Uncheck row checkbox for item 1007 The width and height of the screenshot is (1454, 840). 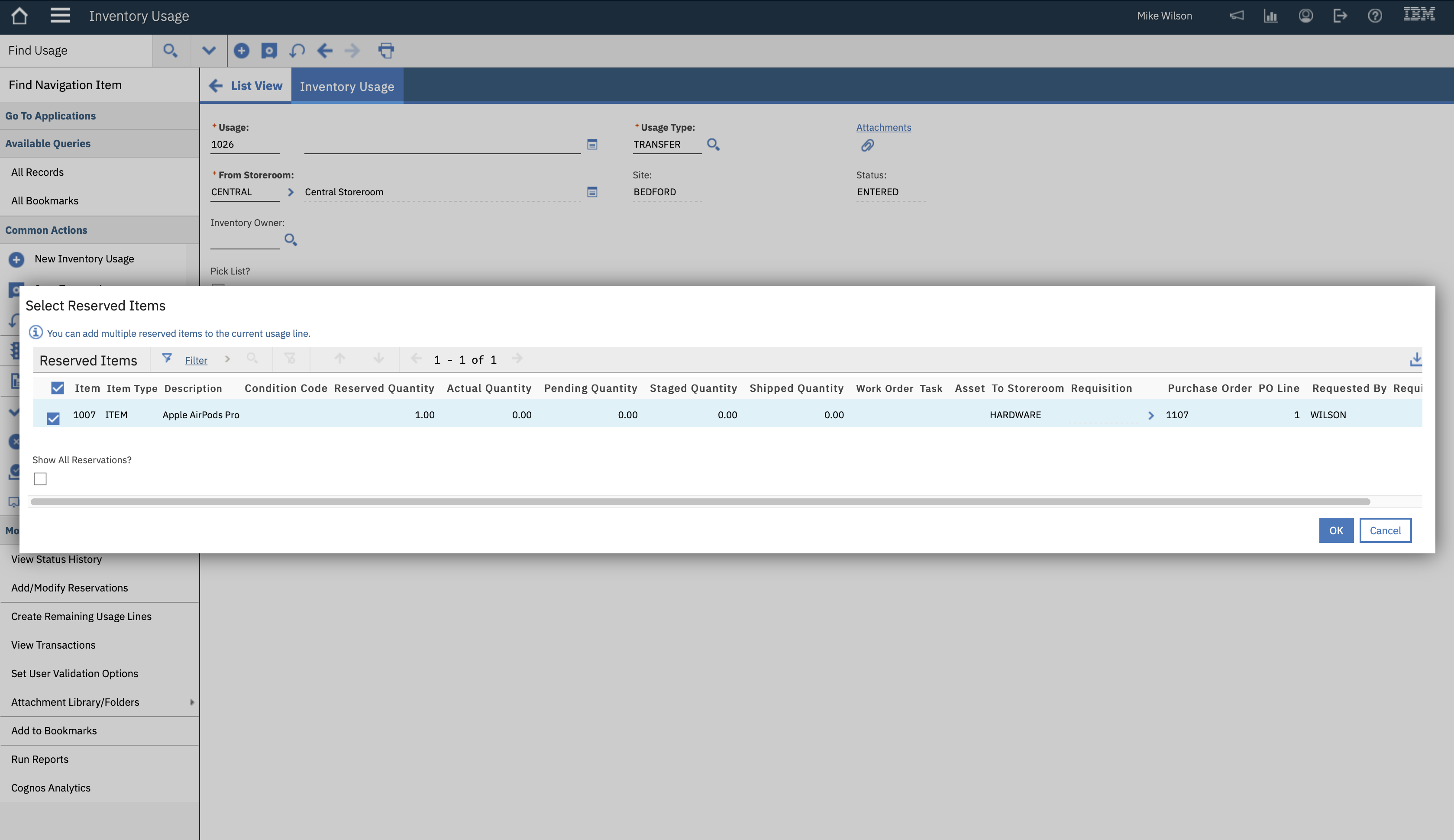[53, 418]
